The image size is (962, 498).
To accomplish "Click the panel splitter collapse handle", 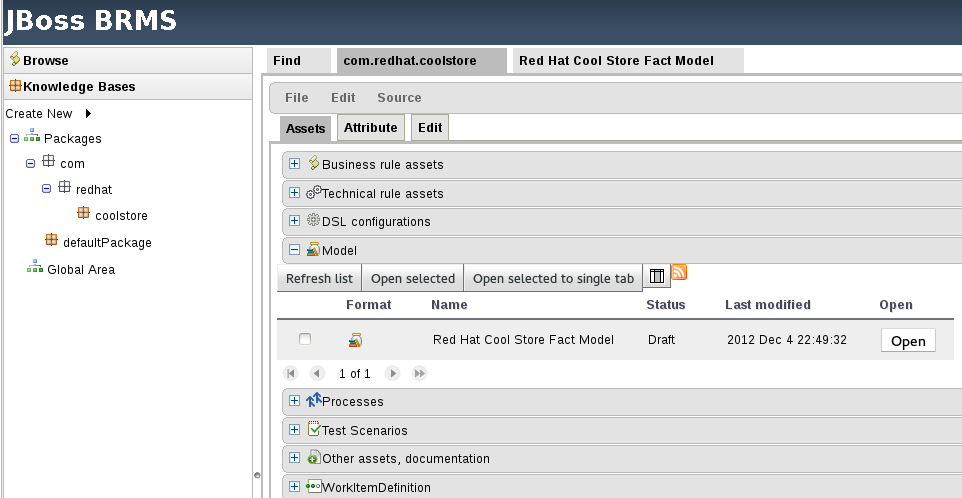I will point(257,475).
